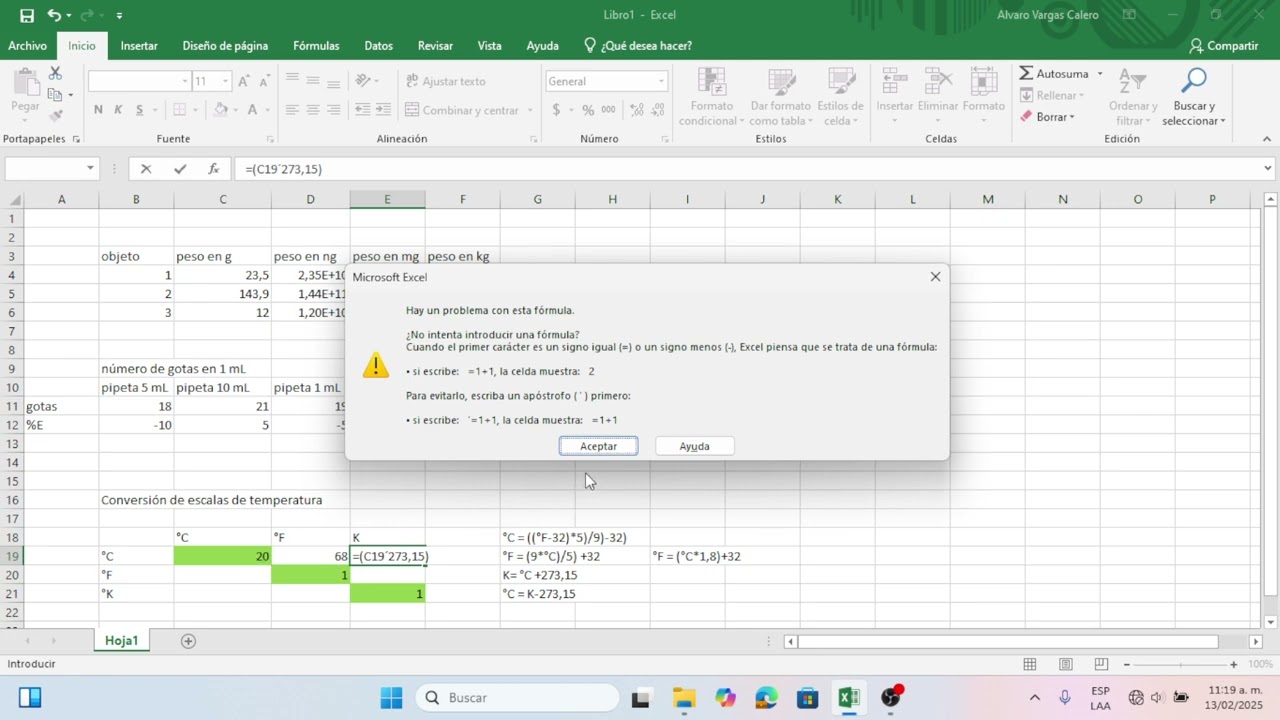Click the zoom slider in the status bar
Image resolution: width=1280 pixels, height=720 pixels.
(1179, 664)
